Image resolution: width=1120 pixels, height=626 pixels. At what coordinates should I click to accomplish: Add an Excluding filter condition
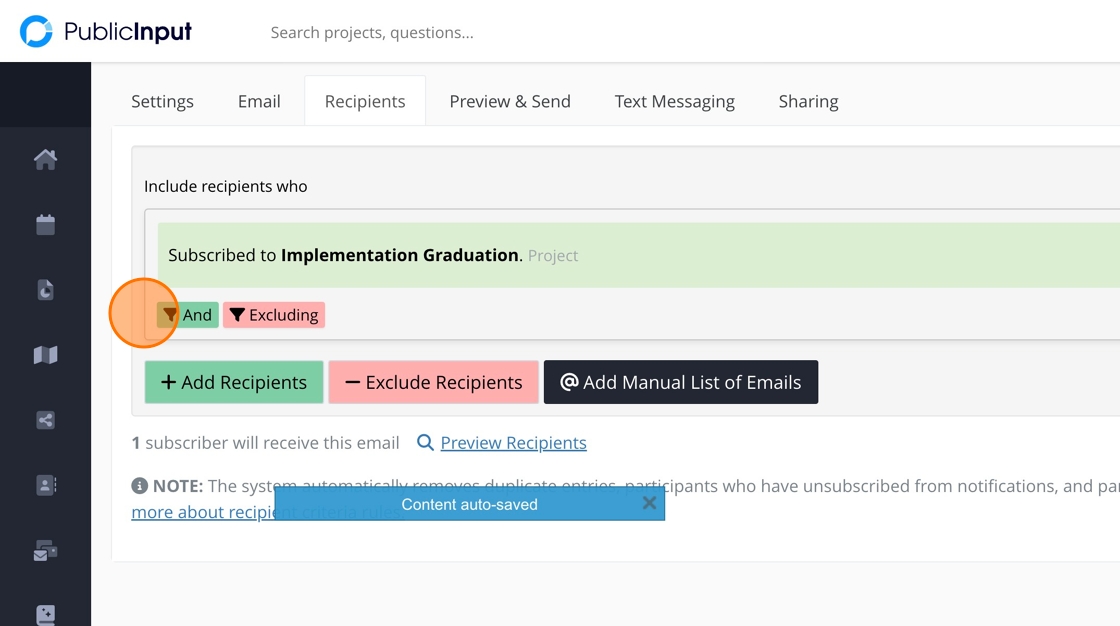274,315
